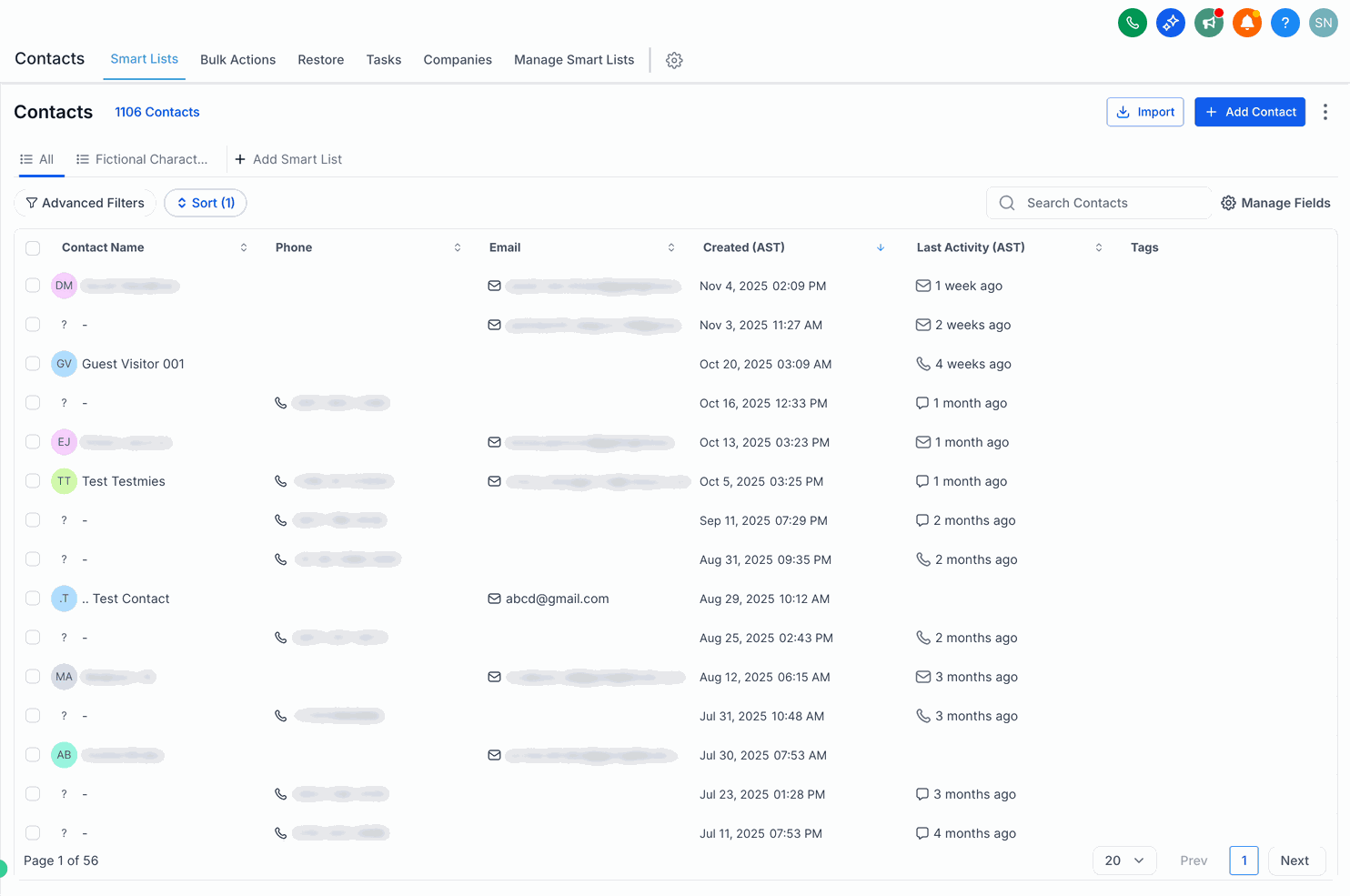The image size is (1350, 896).
Task: Click Add Smart List
Action: coord(288,159)
